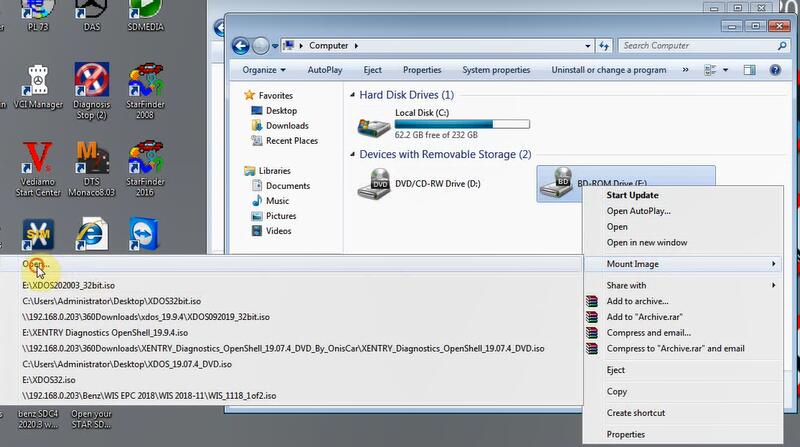This screenshot has width=800, height=447.
Task: Select Create shortcut menu entry
Action: (683, 413)
